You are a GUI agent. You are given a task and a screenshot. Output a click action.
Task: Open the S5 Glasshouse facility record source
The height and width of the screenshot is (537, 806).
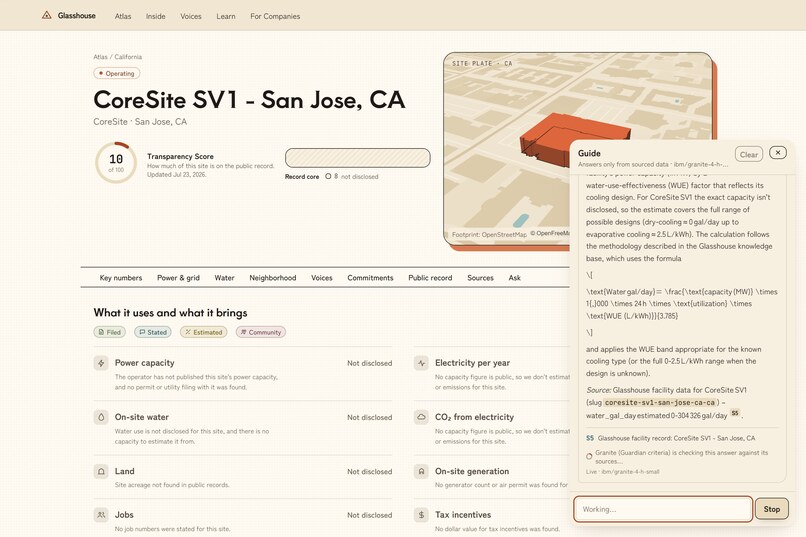click(671, 438)
